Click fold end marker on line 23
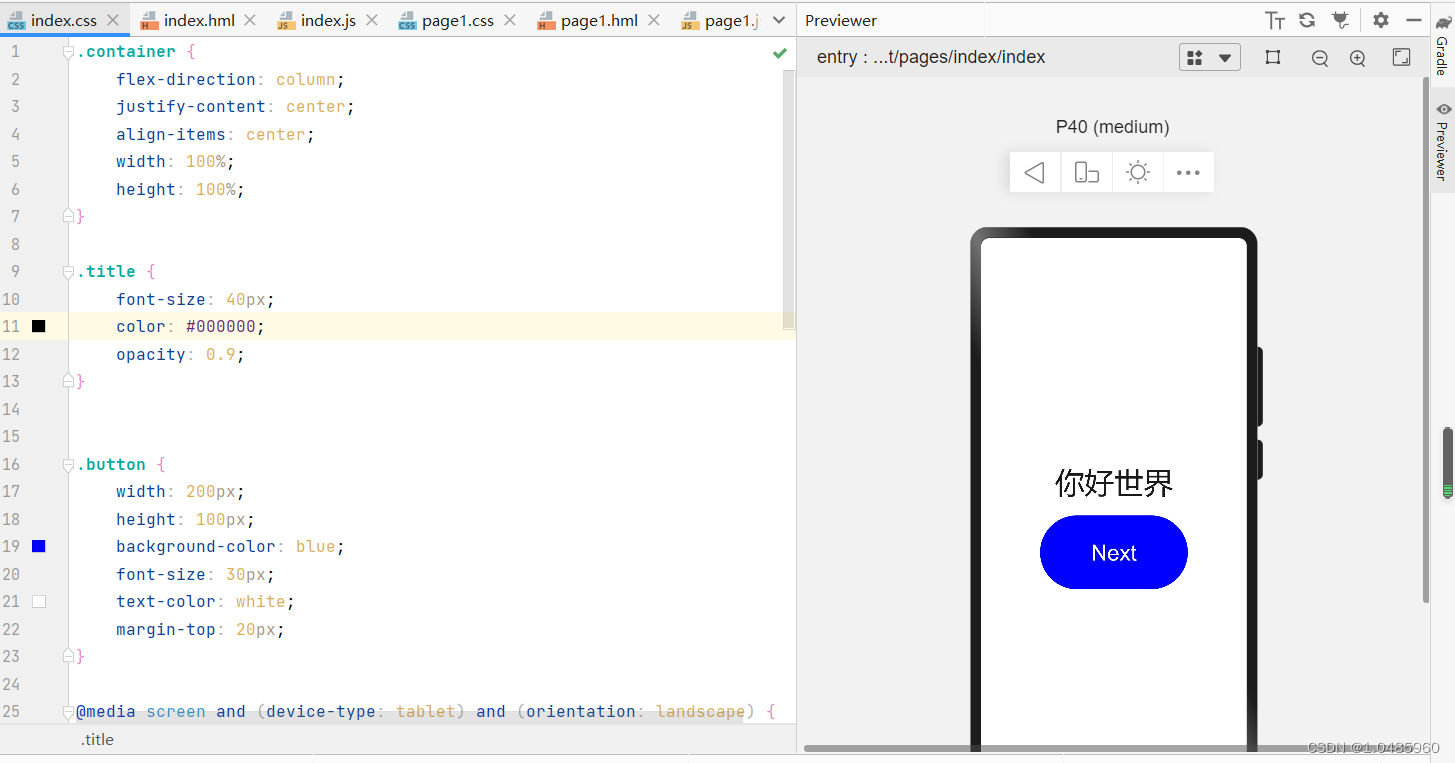The width and height of the screenshot is (1455, 763). [68, 655]
